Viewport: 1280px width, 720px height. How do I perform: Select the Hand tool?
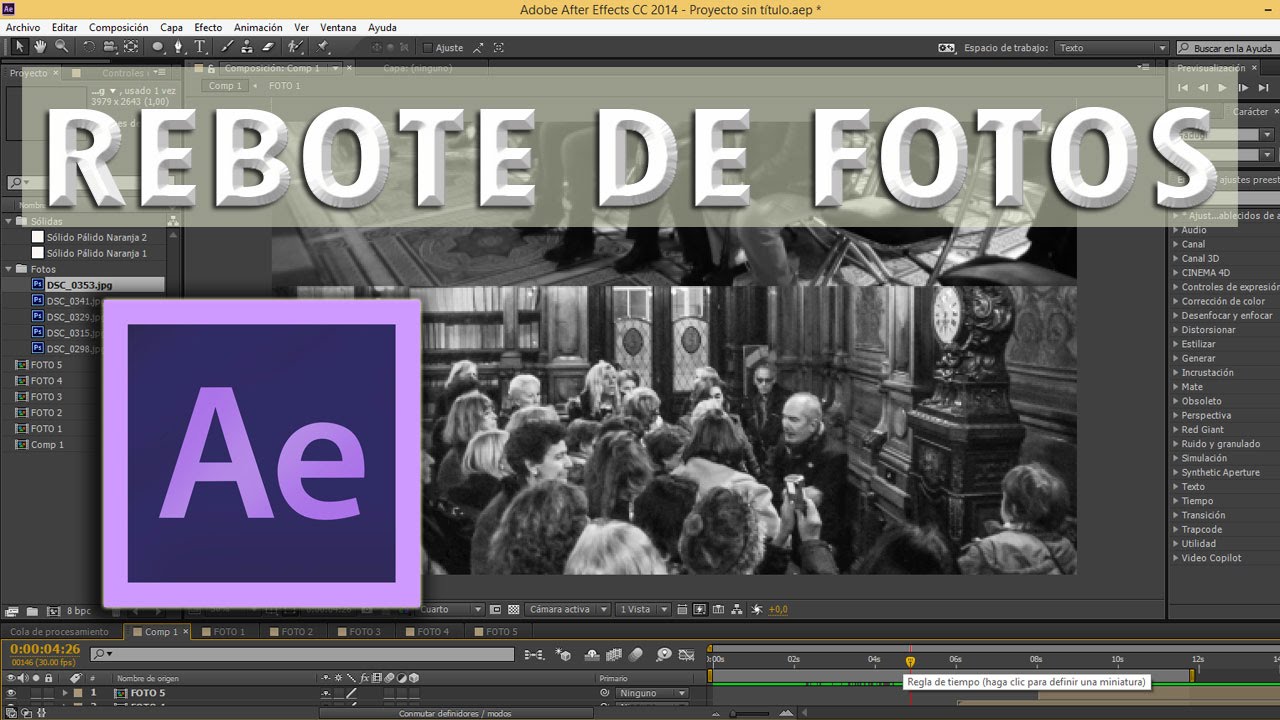click(39, 47)
